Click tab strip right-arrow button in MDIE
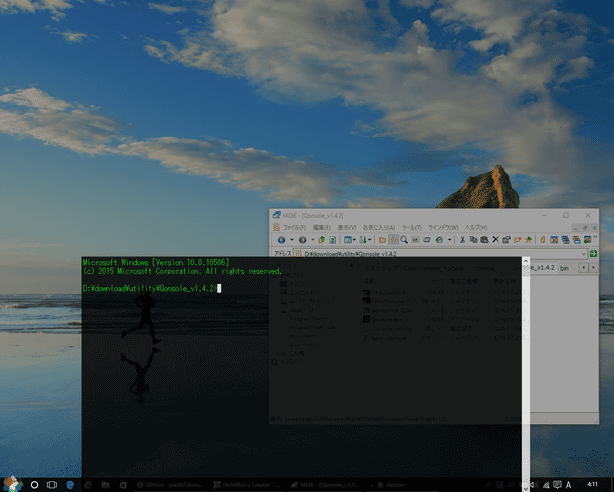This screenshot has width=614, height=492. coord(593,268)
